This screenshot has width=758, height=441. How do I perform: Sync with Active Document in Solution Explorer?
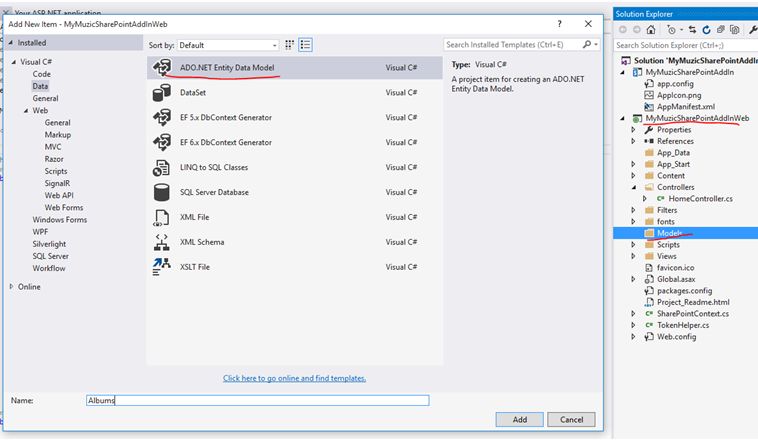point(692,29)
